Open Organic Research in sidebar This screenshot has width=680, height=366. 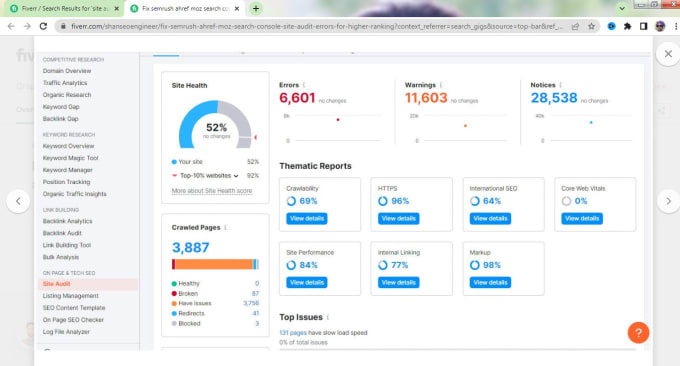coord(67,95)
